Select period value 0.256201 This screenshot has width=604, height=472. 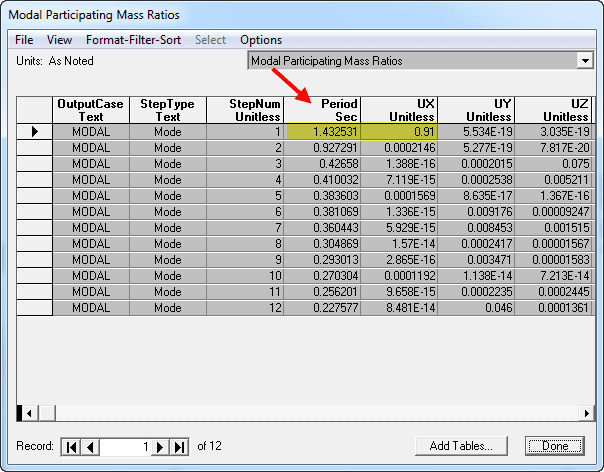[322, 292]
